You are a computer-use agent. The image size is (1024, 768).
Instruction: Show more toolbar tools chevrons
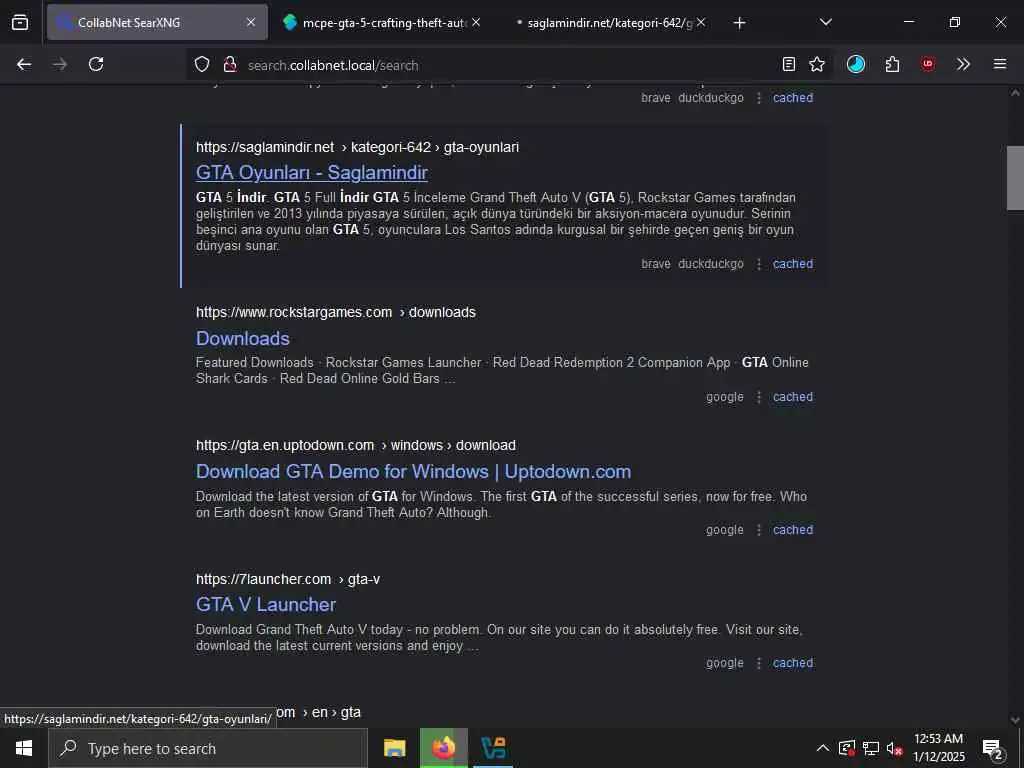[x=963, y=64]
